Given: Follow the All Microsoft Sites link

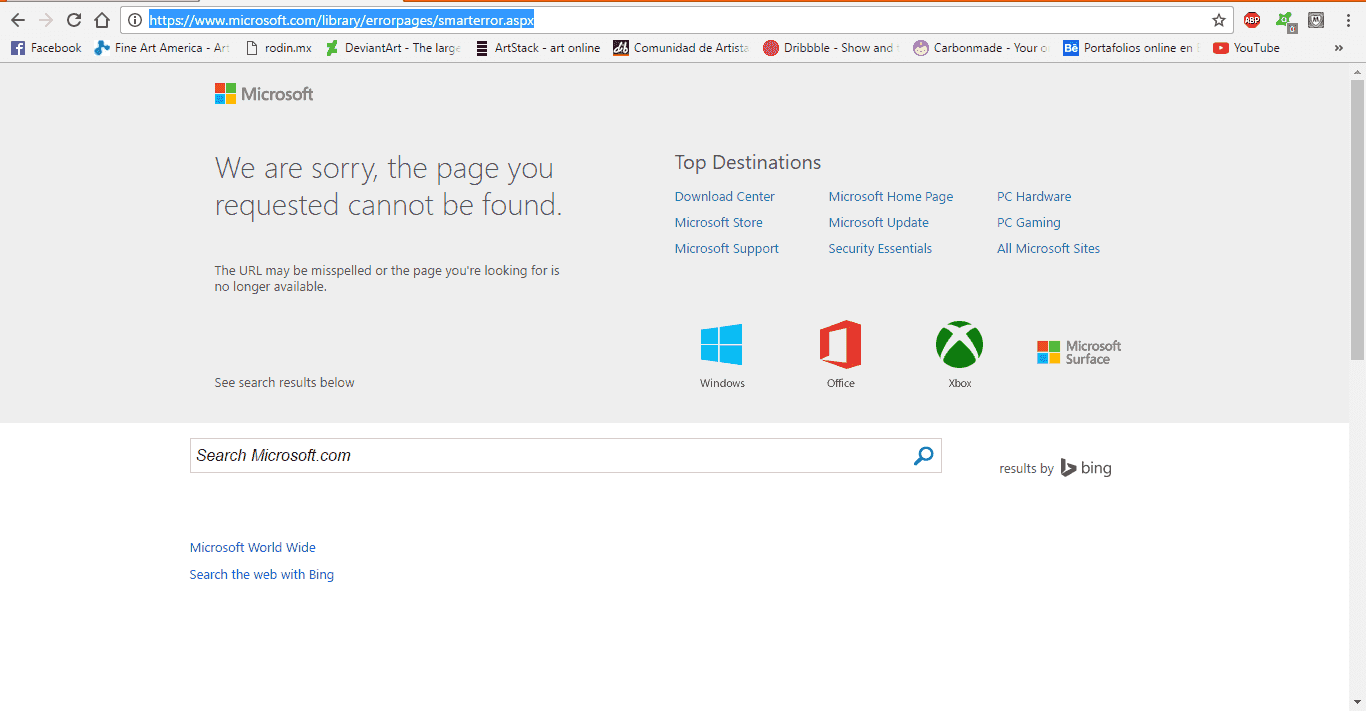Looking at the screenshot, I should [1048, 249].
